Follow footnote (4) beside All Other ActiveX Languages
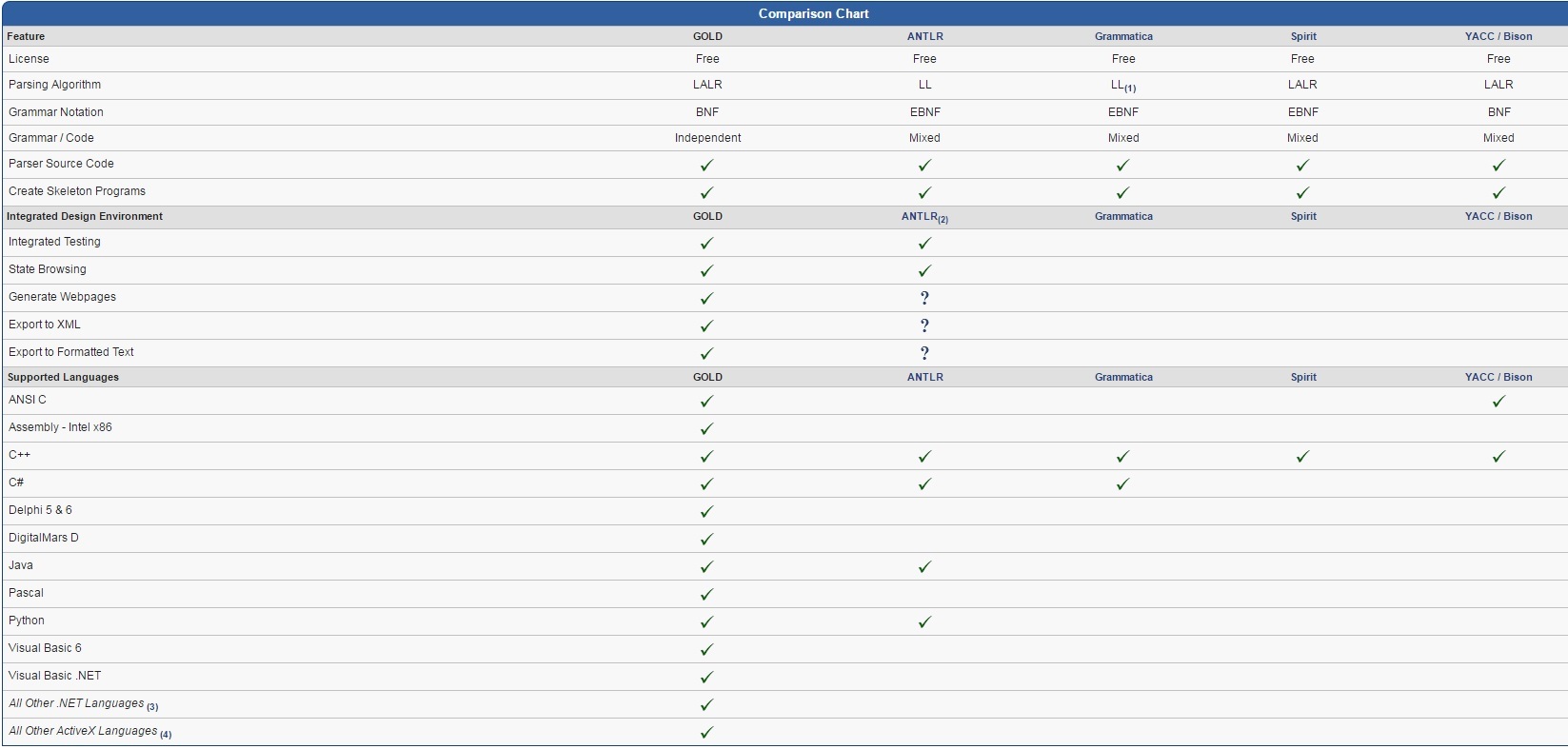 pos(167,734)
